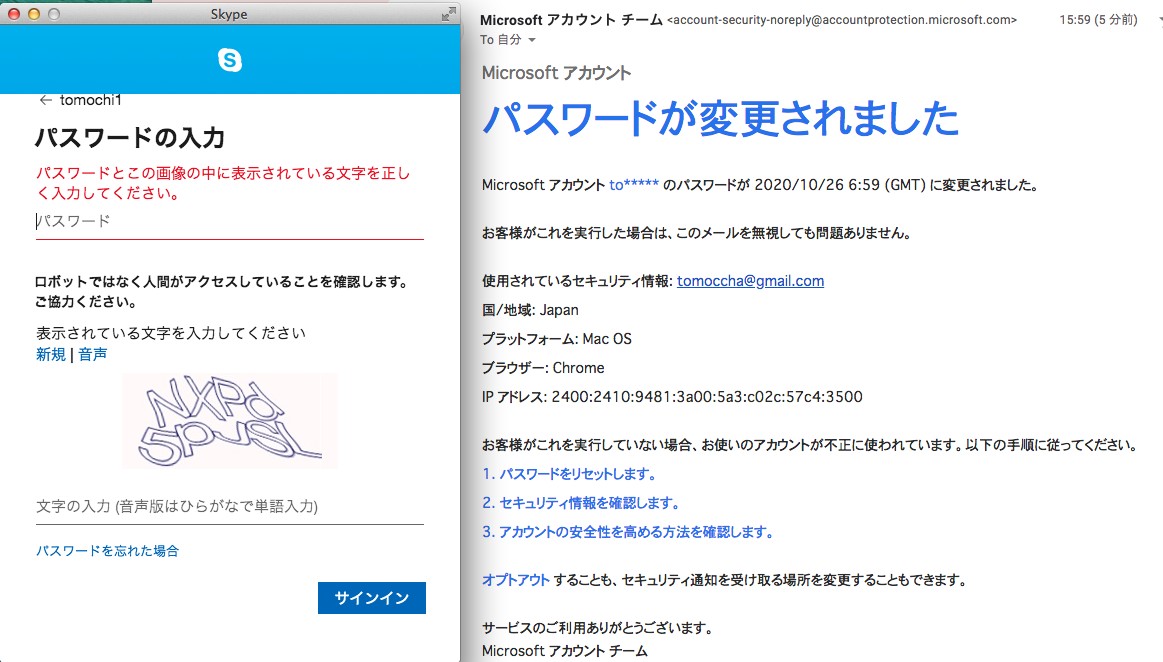Screen dimensions: 1163x662
Task: Click the captcha image NXPd 5pUSL
Action: (x=230, y=420)
